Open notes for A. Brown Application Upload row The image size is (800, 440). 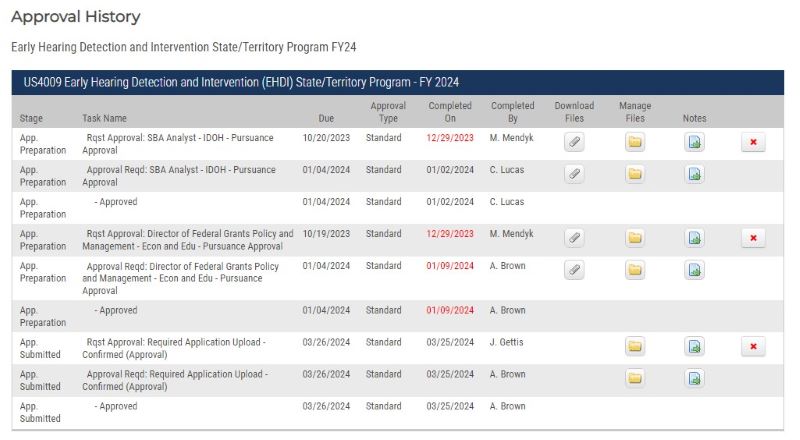694,379
